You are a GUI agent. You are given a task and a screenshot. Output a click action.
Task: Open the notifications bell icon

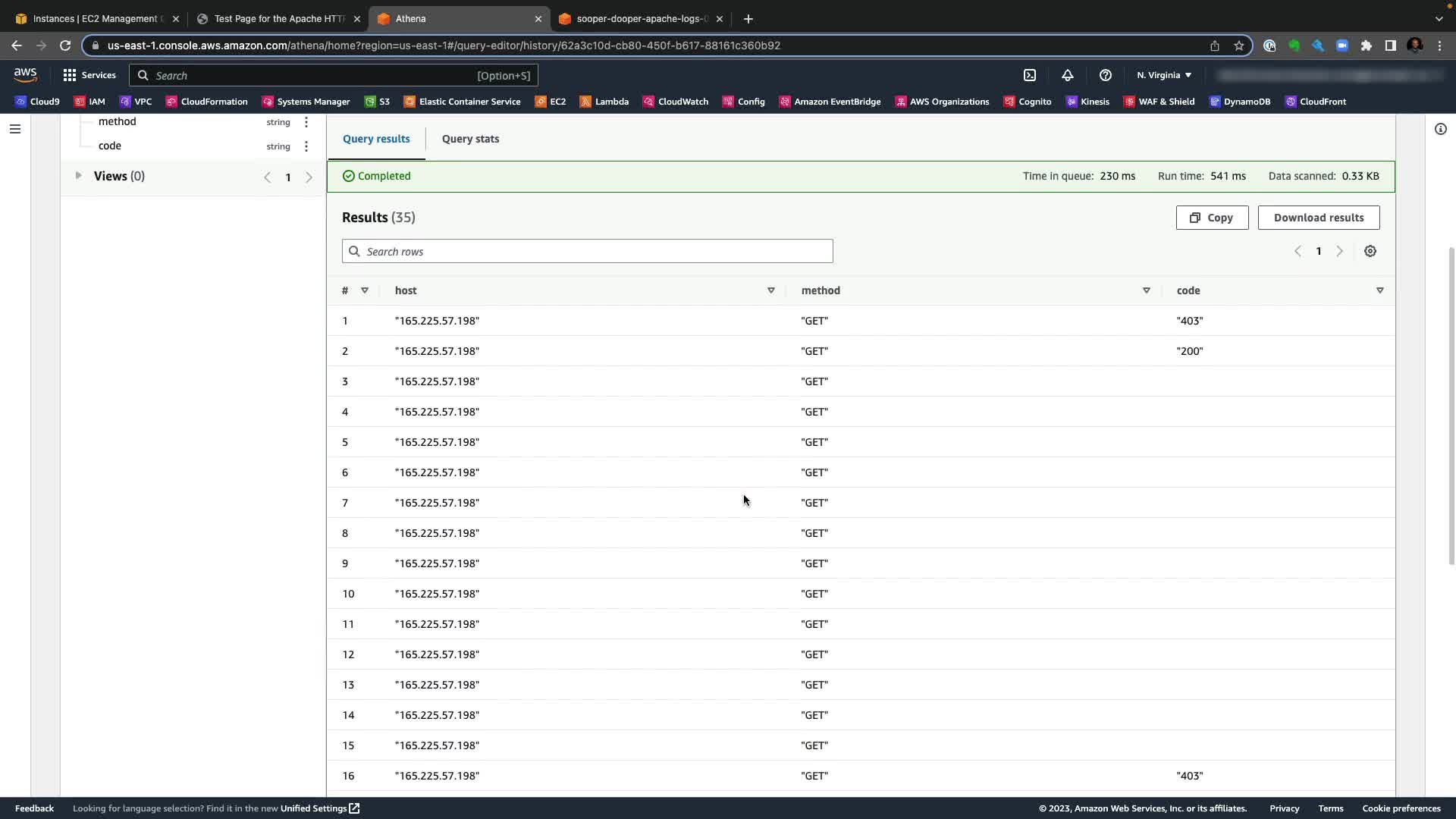[x=1067, y=75]
